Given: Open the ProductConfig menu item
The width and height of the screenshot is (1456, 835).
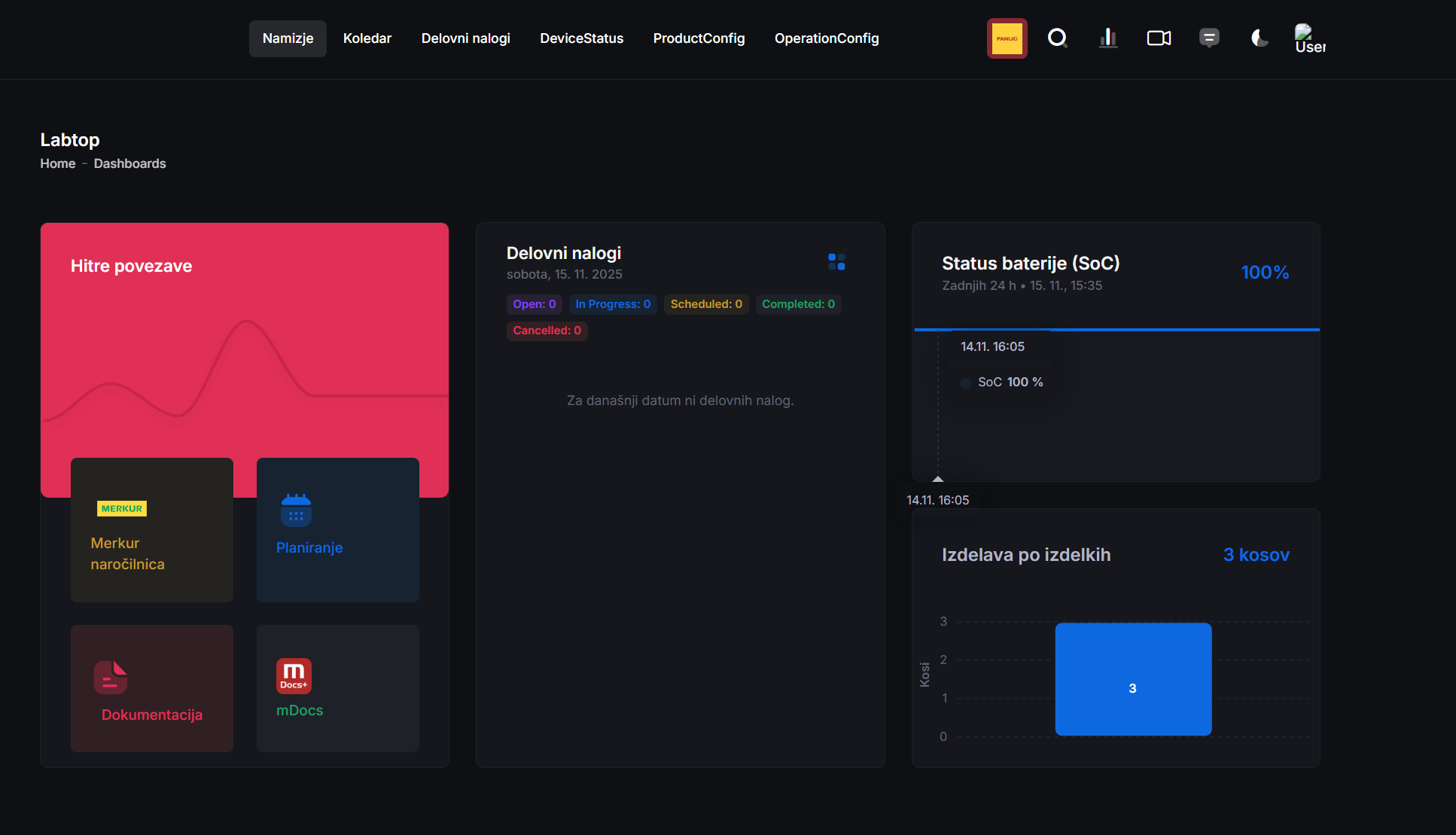Looking at the screenshot, I should point(699,38).
